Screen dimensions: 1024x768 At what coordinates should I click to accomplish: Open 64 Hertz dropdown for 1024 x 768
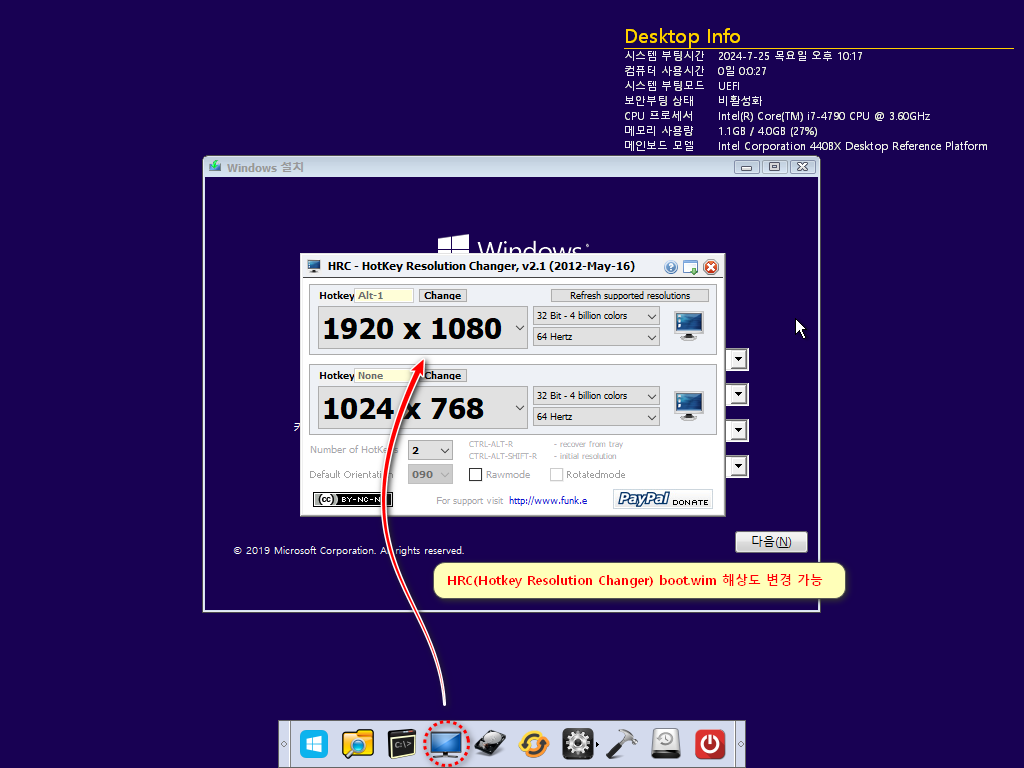[596, 417]
